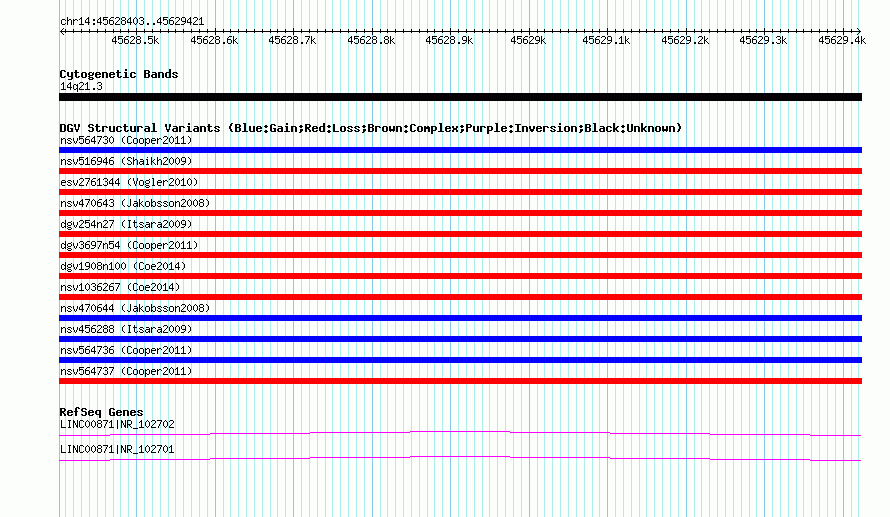890x517 pixels.
Task: Click the nsv564730 (Cooper2011) blue gain bar
Action: 460,150
